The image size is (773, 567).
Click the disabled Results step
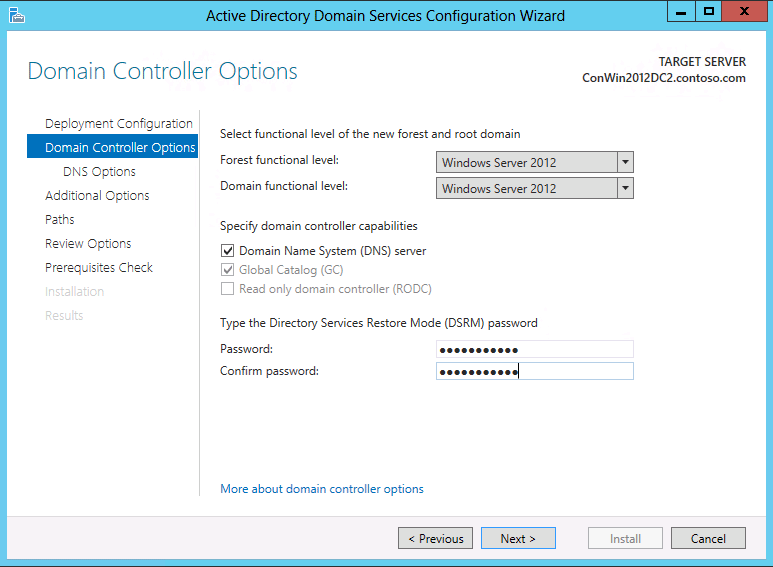pos(64,316)
